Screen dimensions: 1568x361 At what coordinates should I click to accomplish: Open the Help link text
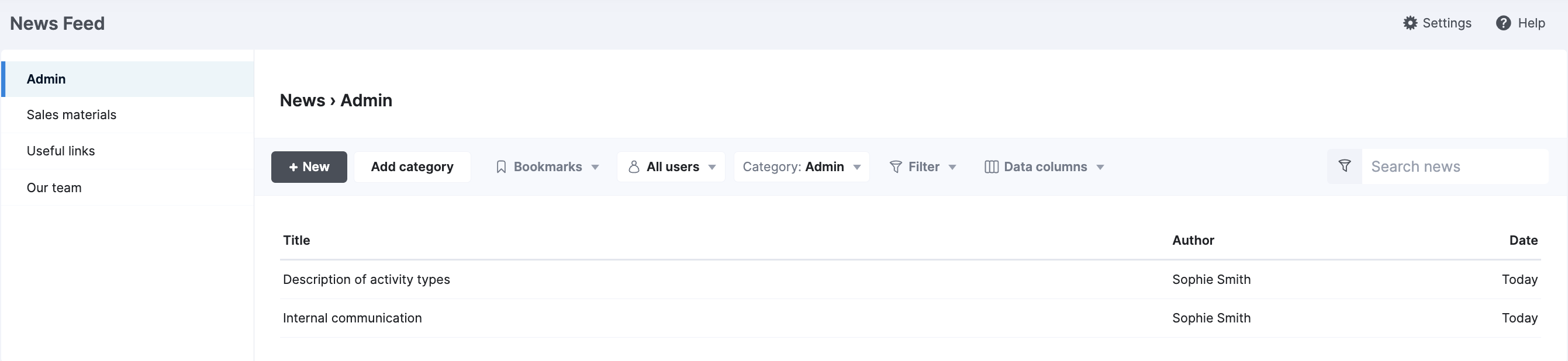(1532, 23)
